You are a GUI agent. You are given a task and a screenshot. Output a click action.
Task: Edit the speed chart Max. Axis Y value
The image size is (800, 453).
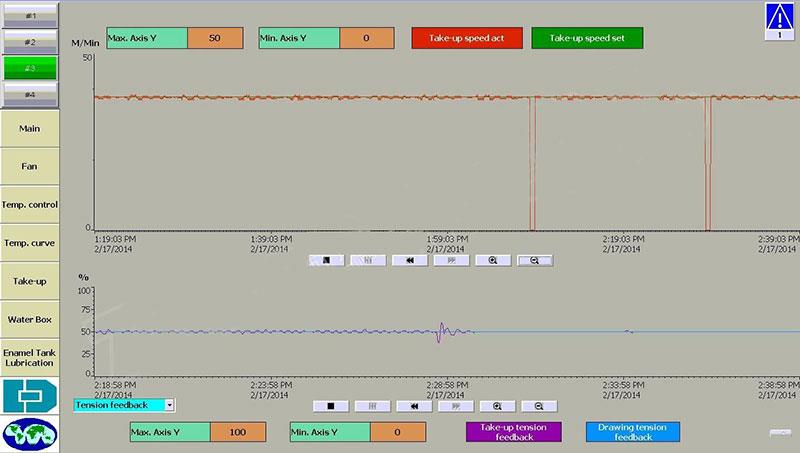215,37
